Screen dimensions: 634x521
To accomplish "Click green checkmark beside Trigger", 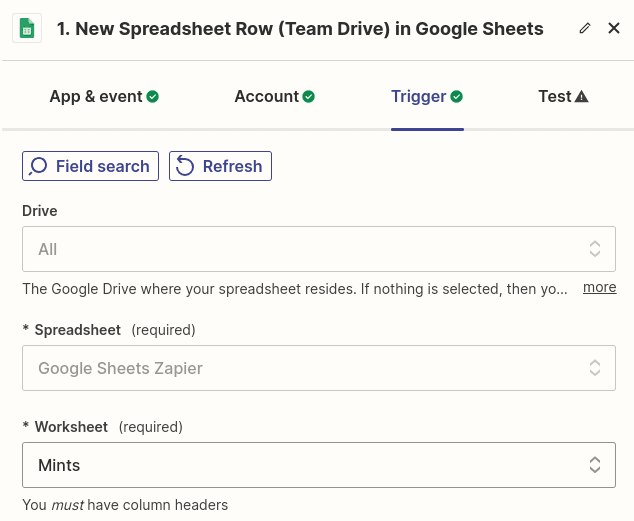I will pyautogui.click(x=457, y=97).
